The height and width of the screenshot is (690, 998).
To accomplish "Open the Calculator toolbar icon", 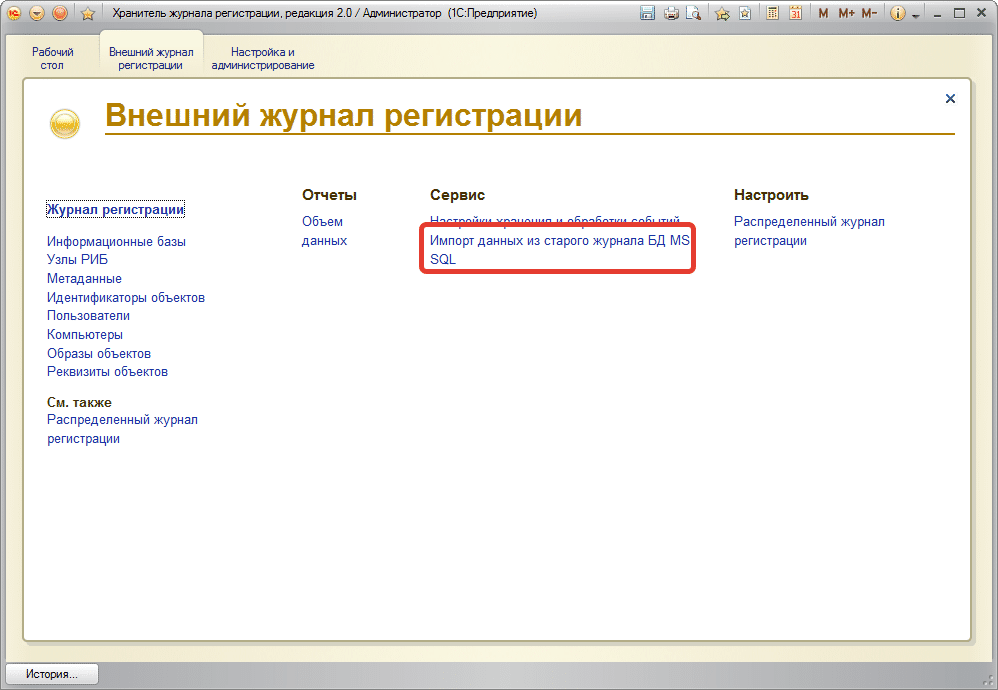I will click(x=771, y=13).
